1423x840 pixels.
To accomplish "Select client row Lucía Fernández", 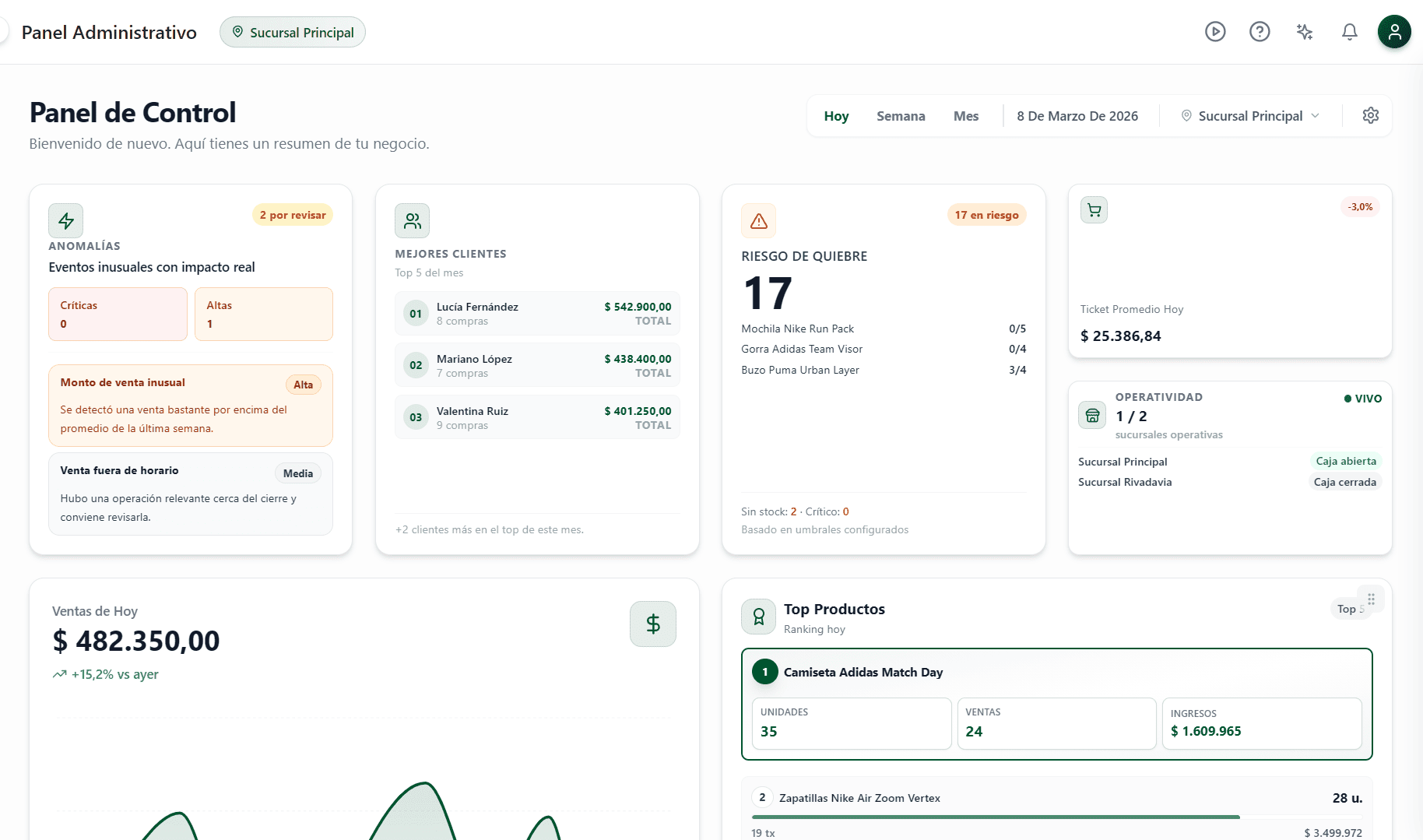I will tap(537, 314).
